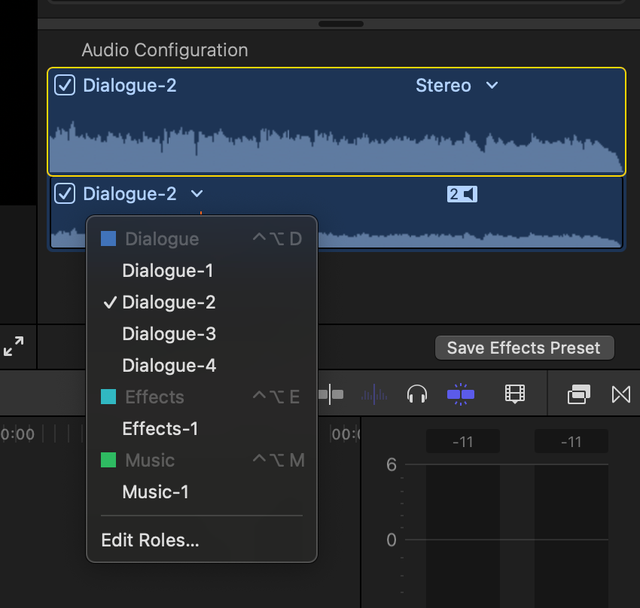Viewport: 640px width, 608px height.
Task: Click the blue Dialogue role heading
Action: (202, 239)
